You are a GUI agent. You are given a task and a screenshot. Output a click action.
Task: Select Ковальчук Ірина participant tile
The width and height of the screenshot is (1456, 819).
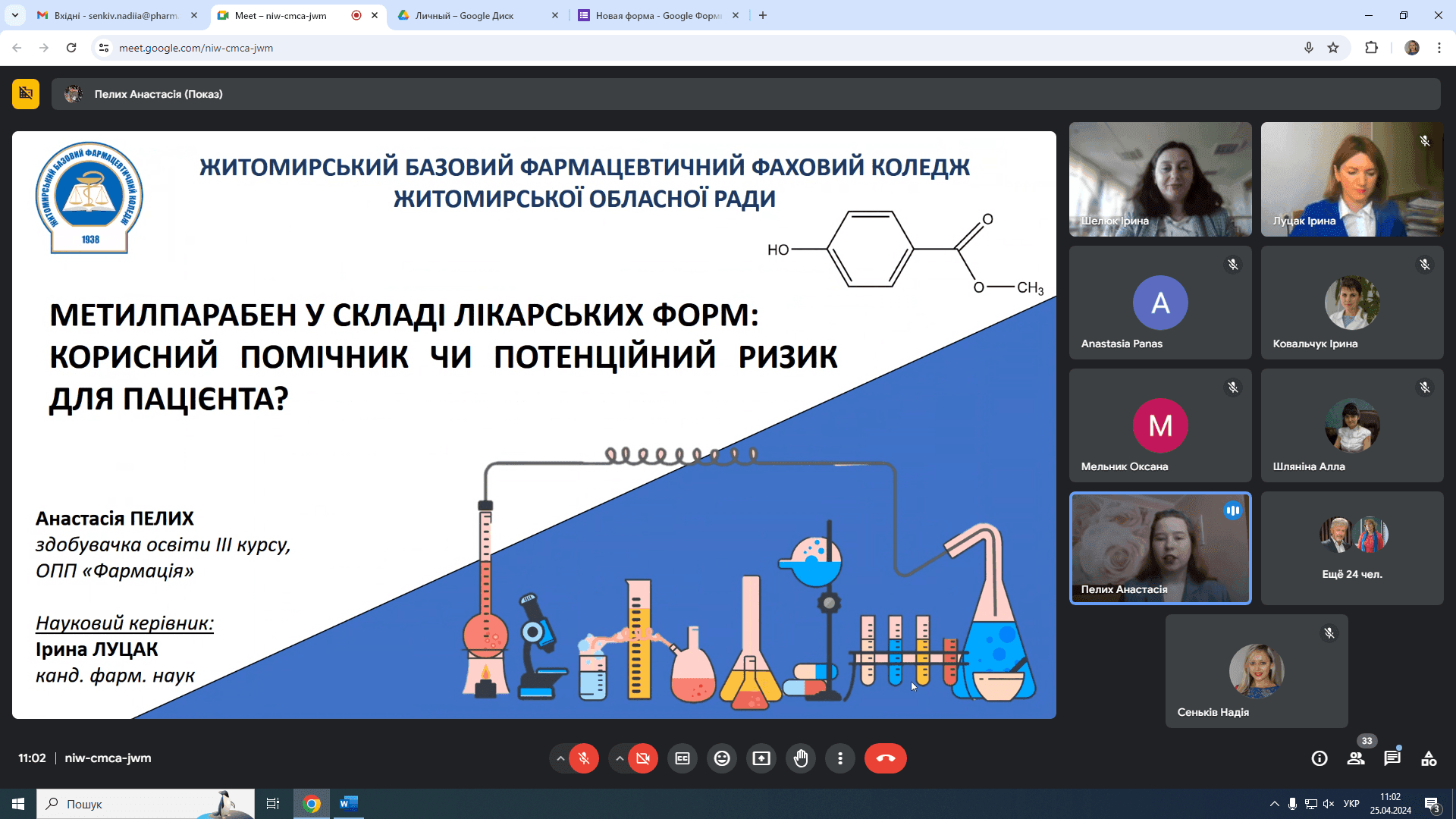point(1352,303)
